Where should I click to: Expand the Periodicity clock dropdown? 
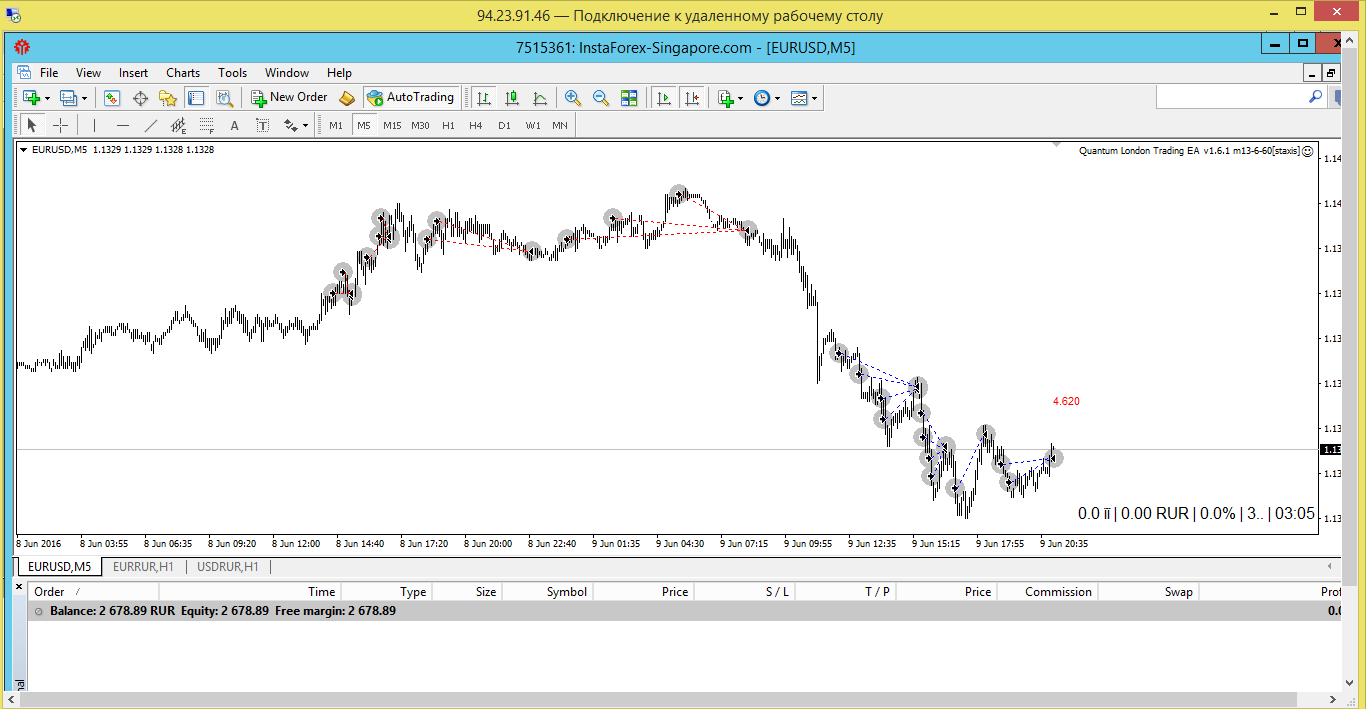coord(778,98)
